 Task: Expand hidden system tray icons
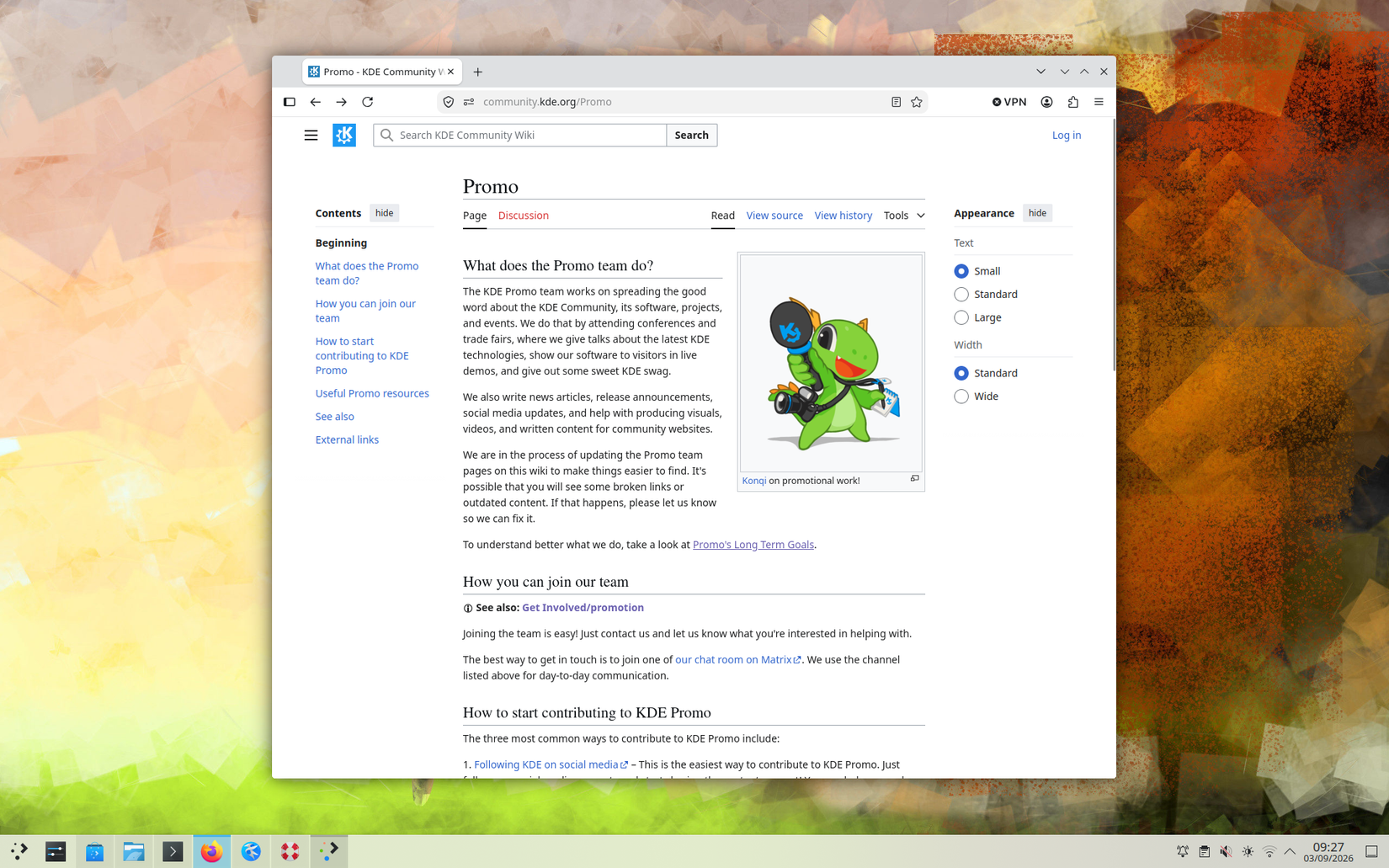click(1290, 851)
